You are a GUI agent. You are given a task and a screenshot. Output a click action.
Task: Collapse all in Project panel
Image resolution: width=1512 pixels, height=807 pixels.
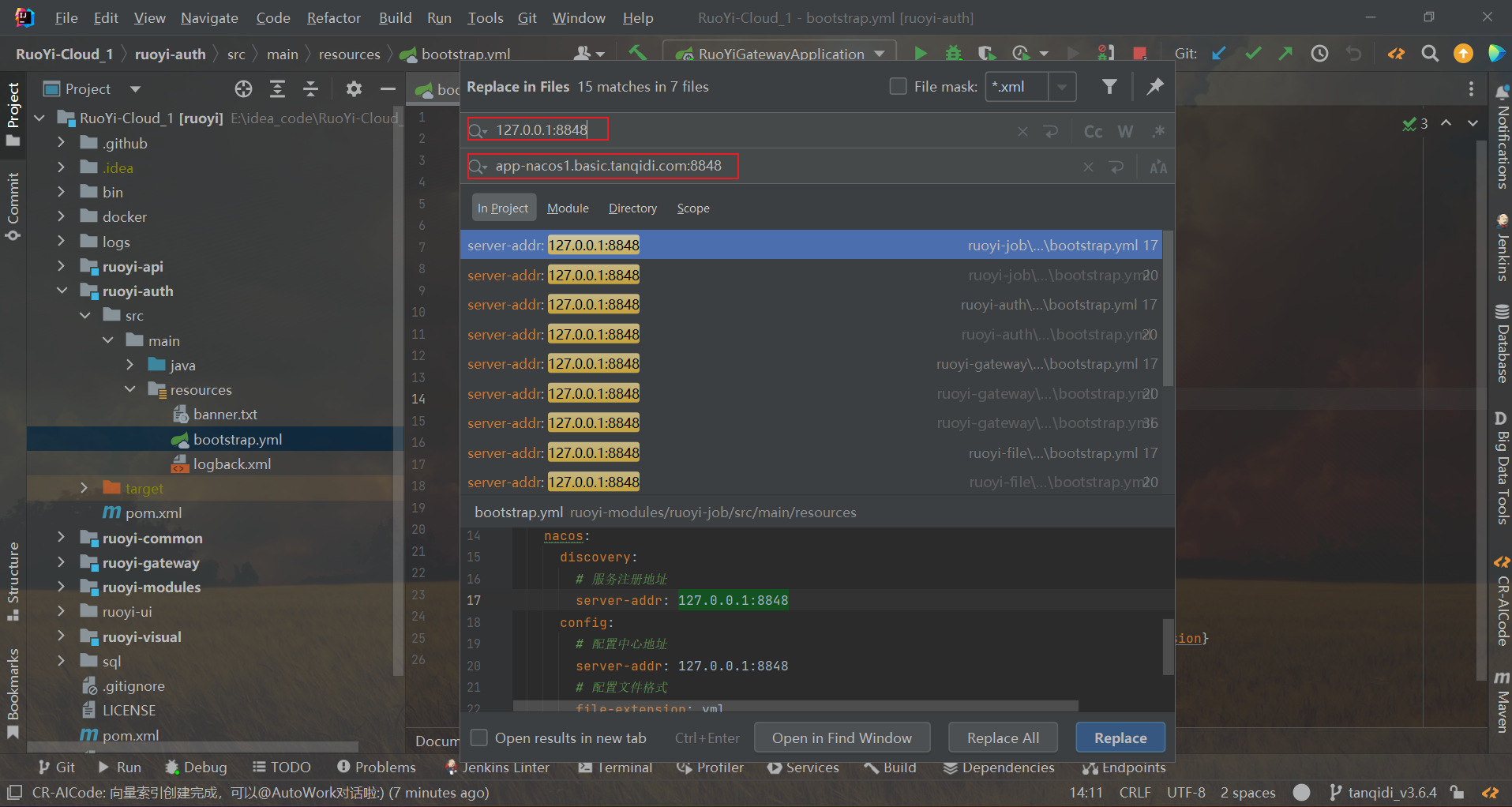coord(310,89)
